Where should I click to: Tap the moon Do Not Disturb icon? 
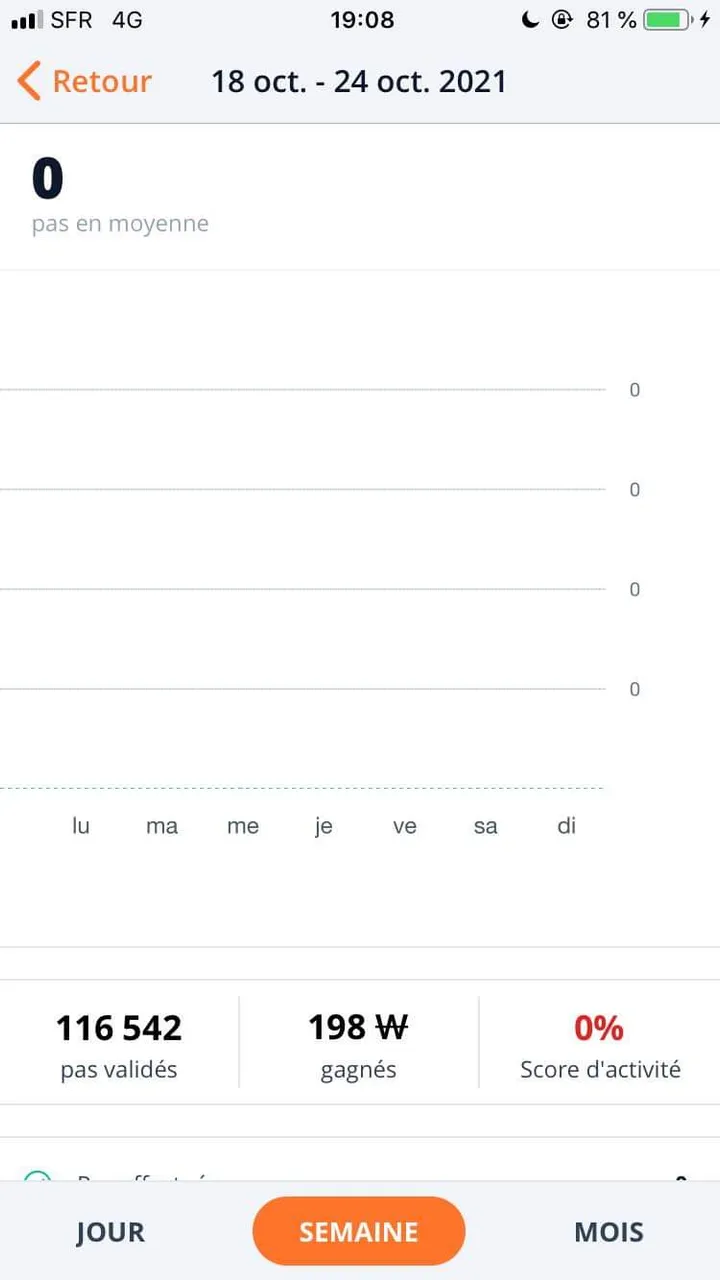[531, 19]
